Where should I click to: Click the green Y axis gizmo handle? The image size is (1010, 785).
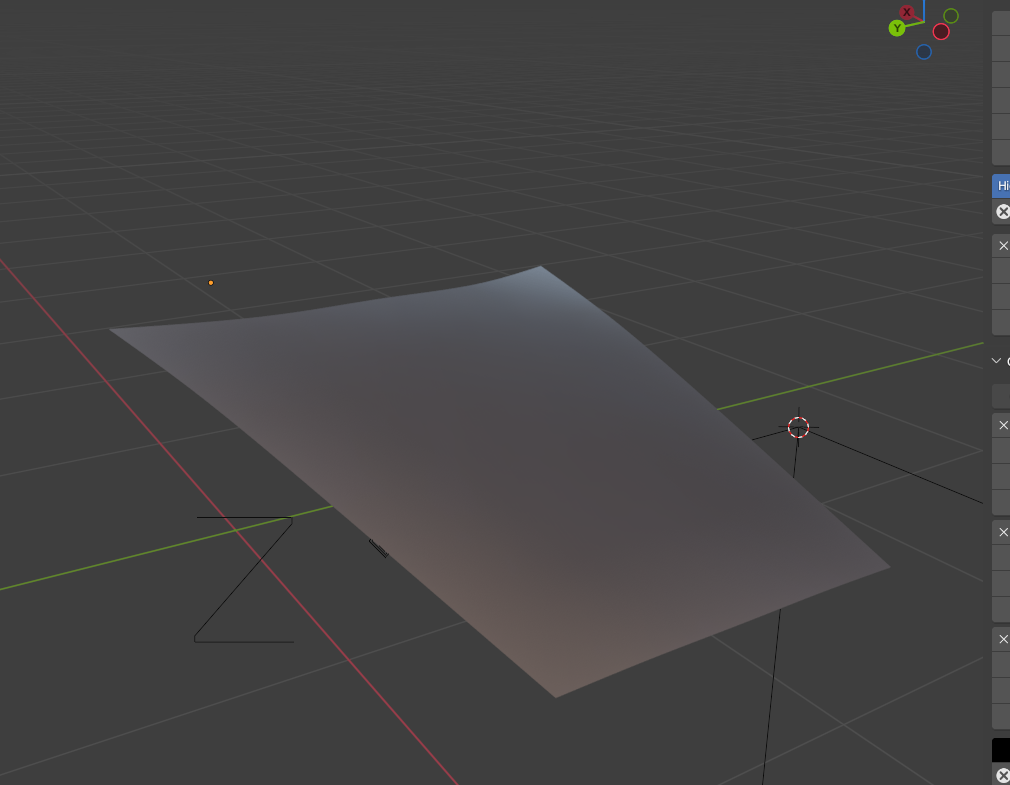(x=897, y=28)
